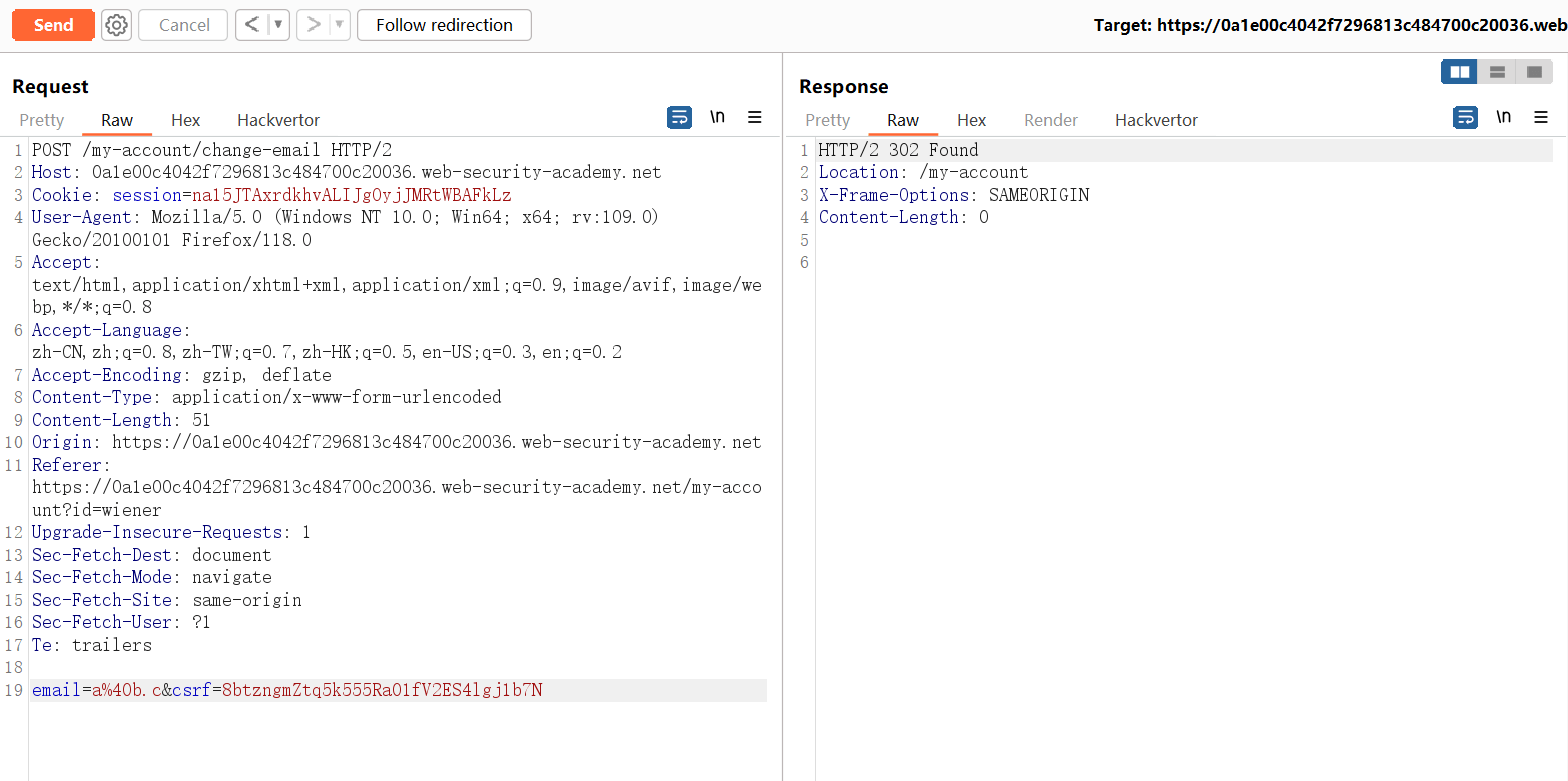Click the Send button
The image size is (1568, 781).
coord(53,25)
